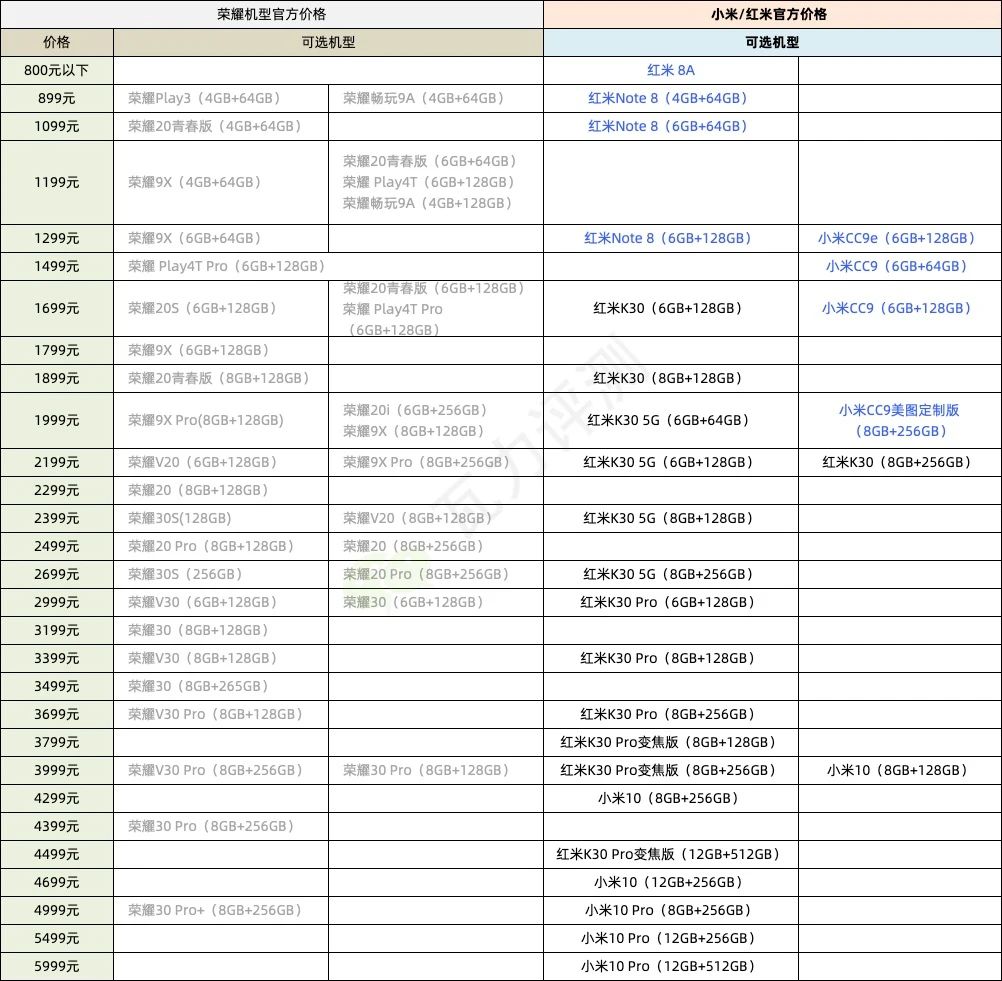
Task: Click the 3999元 price cell
Action: (x=57, y=770)
